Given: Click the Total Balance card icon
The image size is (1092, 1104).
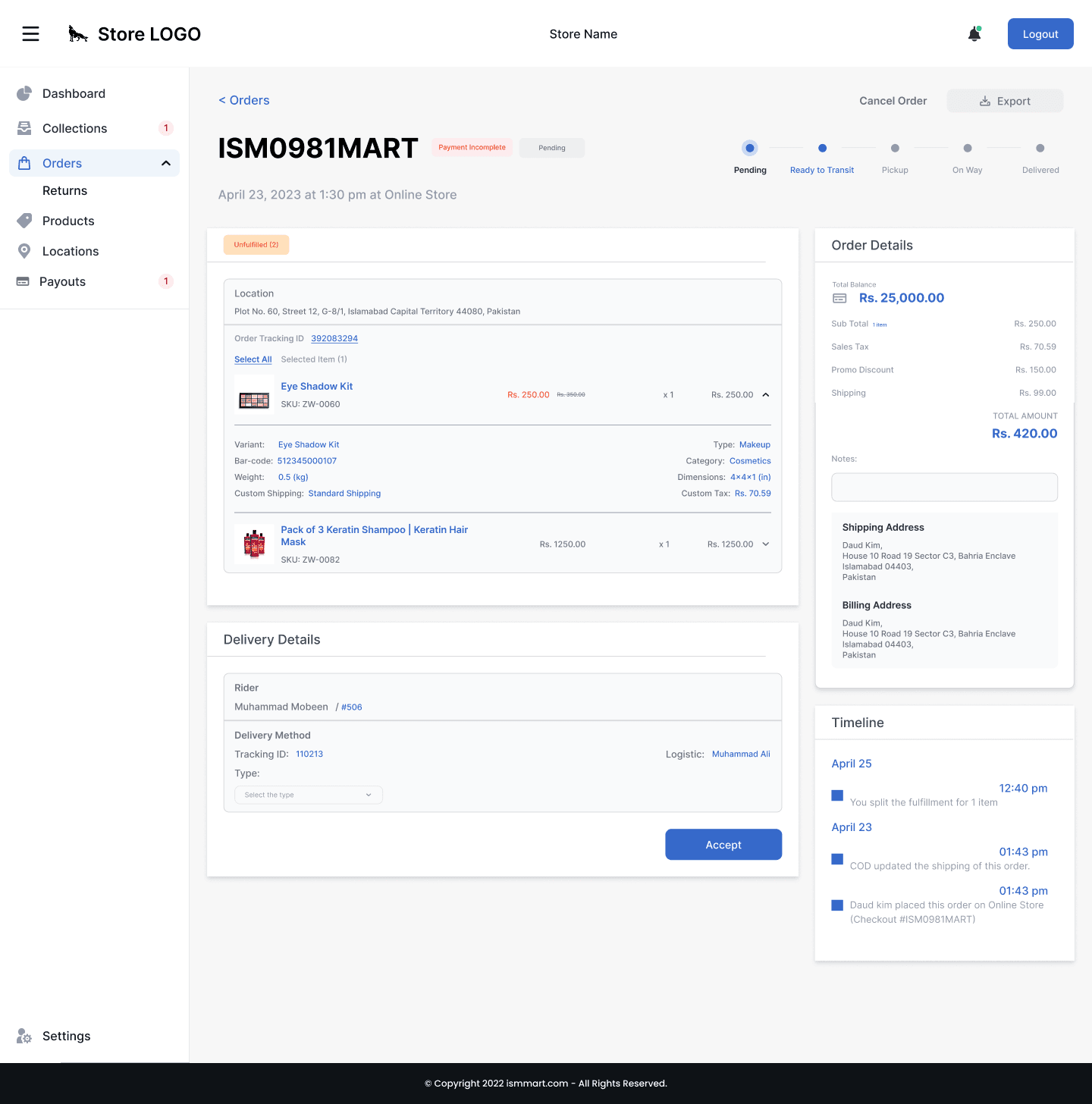Looking at the screenshot, I should tap(839, 298).
